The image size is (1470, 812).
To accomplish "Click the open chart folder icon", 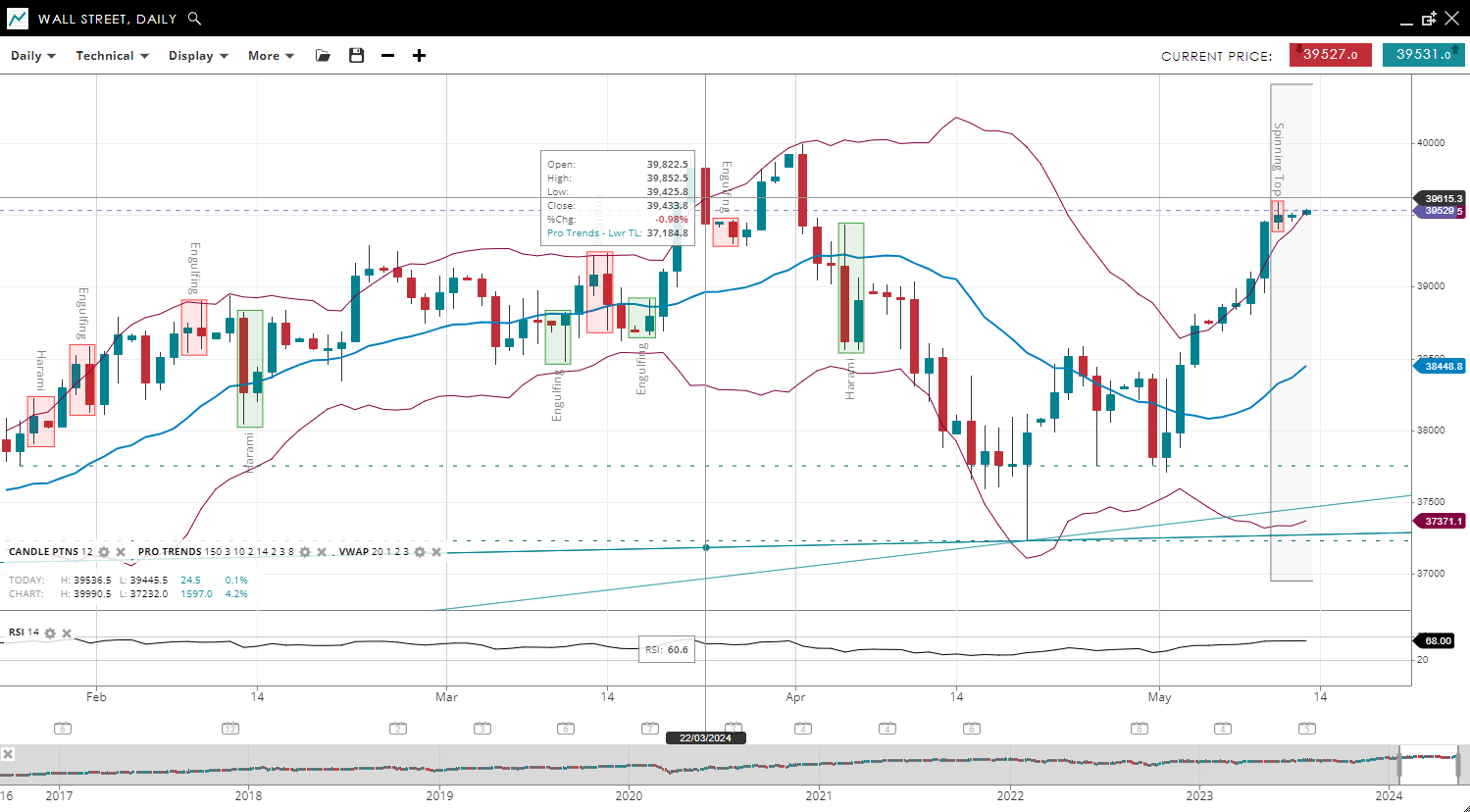I will pyautogui.click(x=323, y=56).
